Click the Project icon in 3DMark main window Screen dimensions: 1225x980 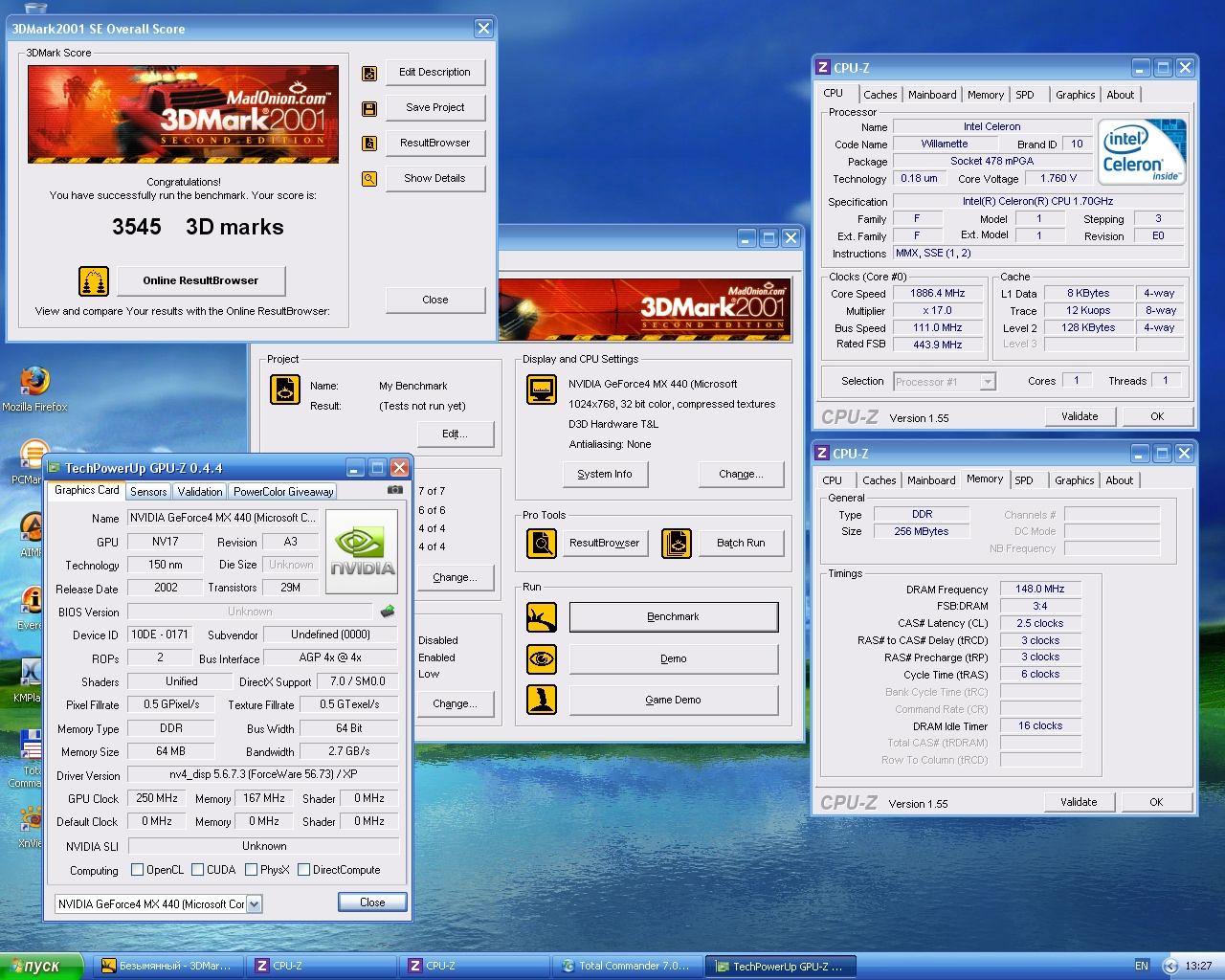(285, 390)
